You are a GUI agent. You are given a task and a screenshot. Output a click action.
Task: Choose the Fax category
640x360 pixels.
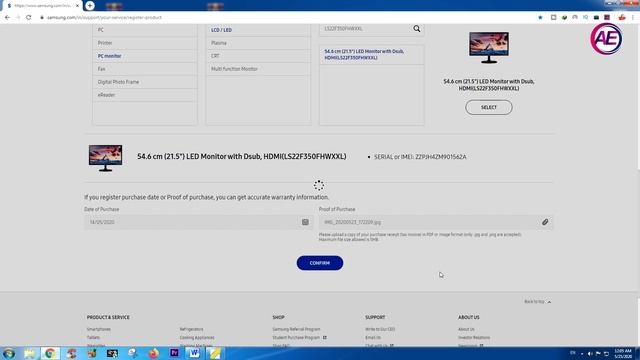point(144,69)
